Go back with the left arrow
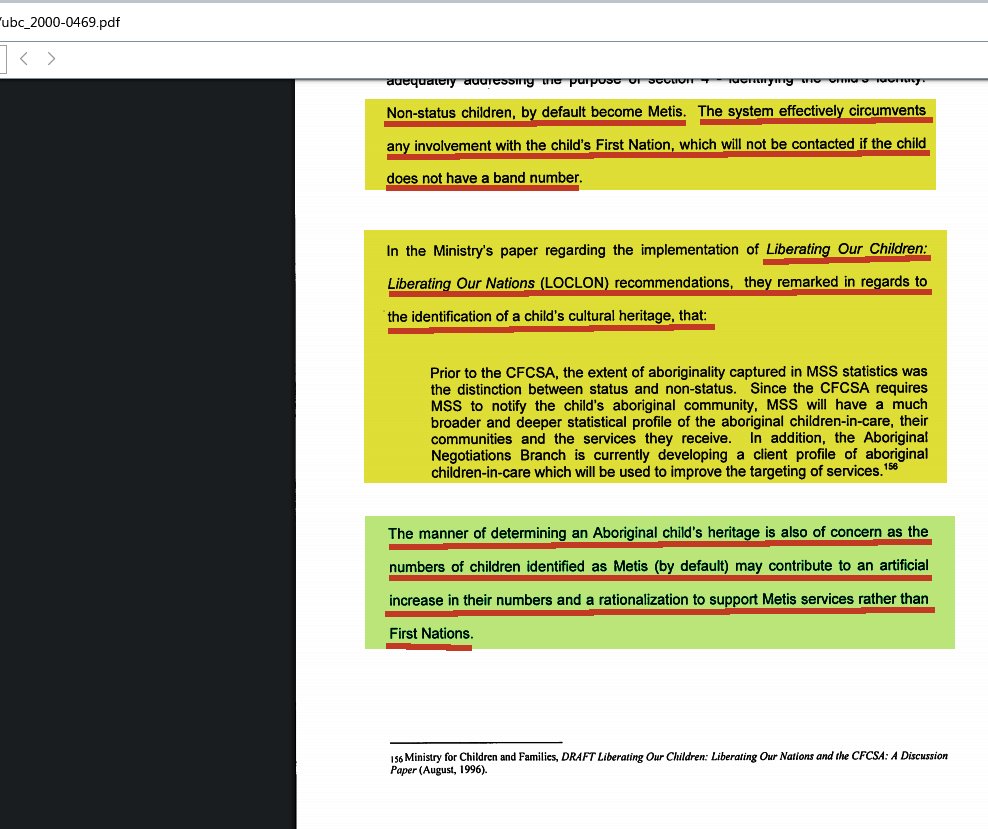This screenshot has height=829, width=988. (x=24, y=59)
